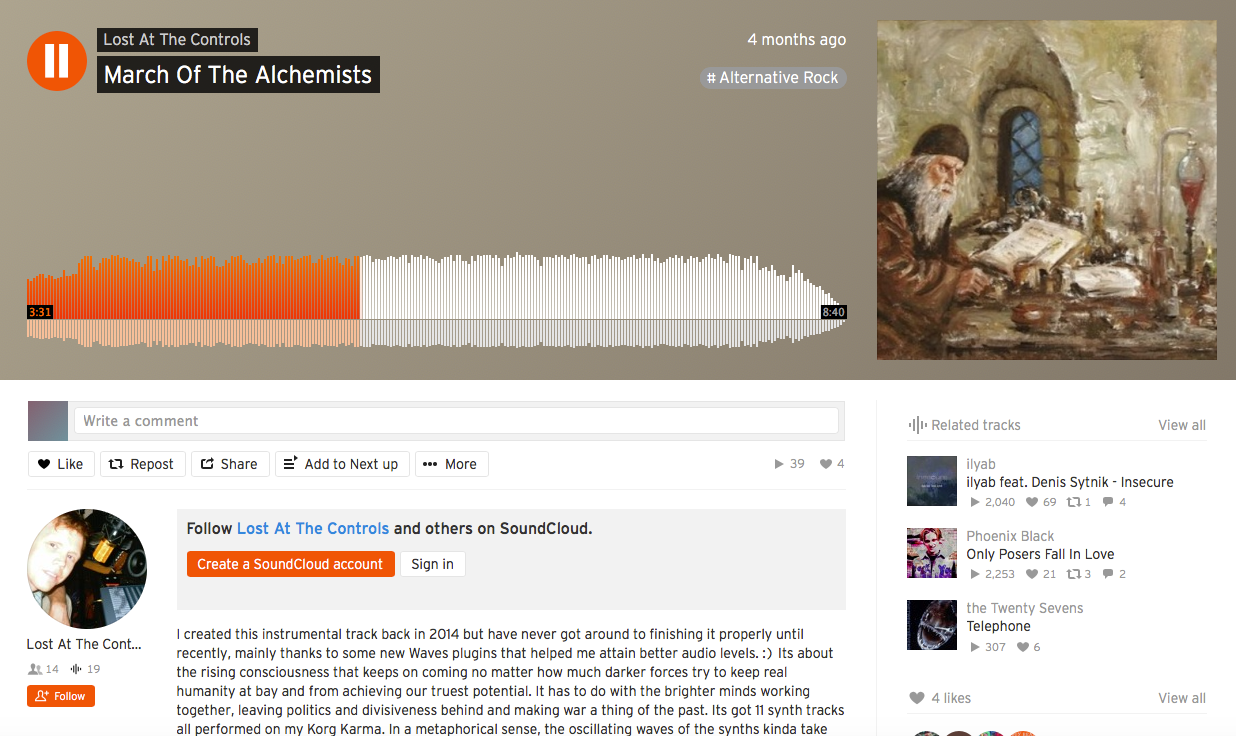
Task: Open Lost At The Controls profile avatar
Action: coord(87,569)
